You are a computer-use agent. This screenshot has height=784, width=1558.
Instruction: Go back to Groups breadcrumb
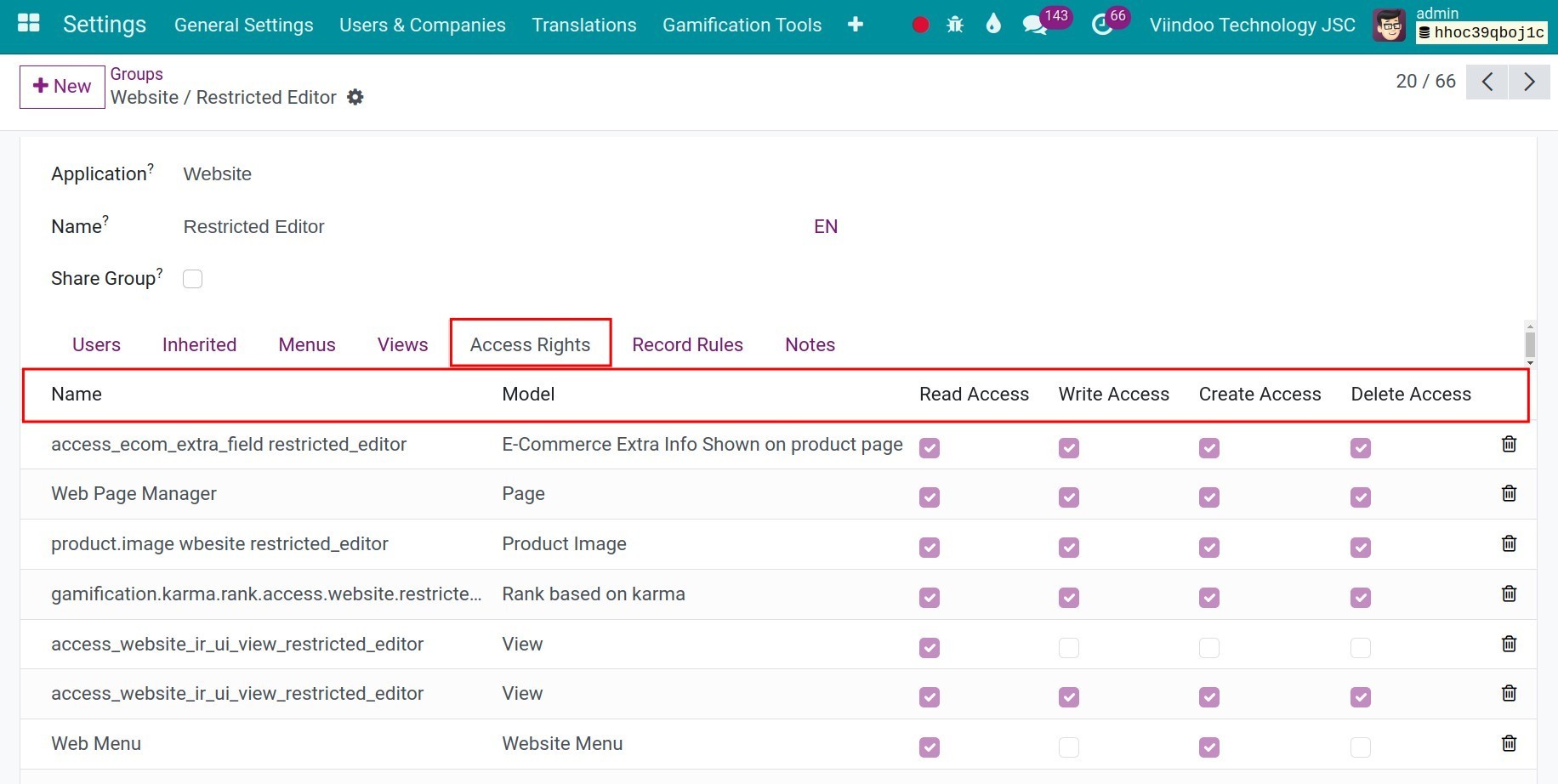pos(137,74)
